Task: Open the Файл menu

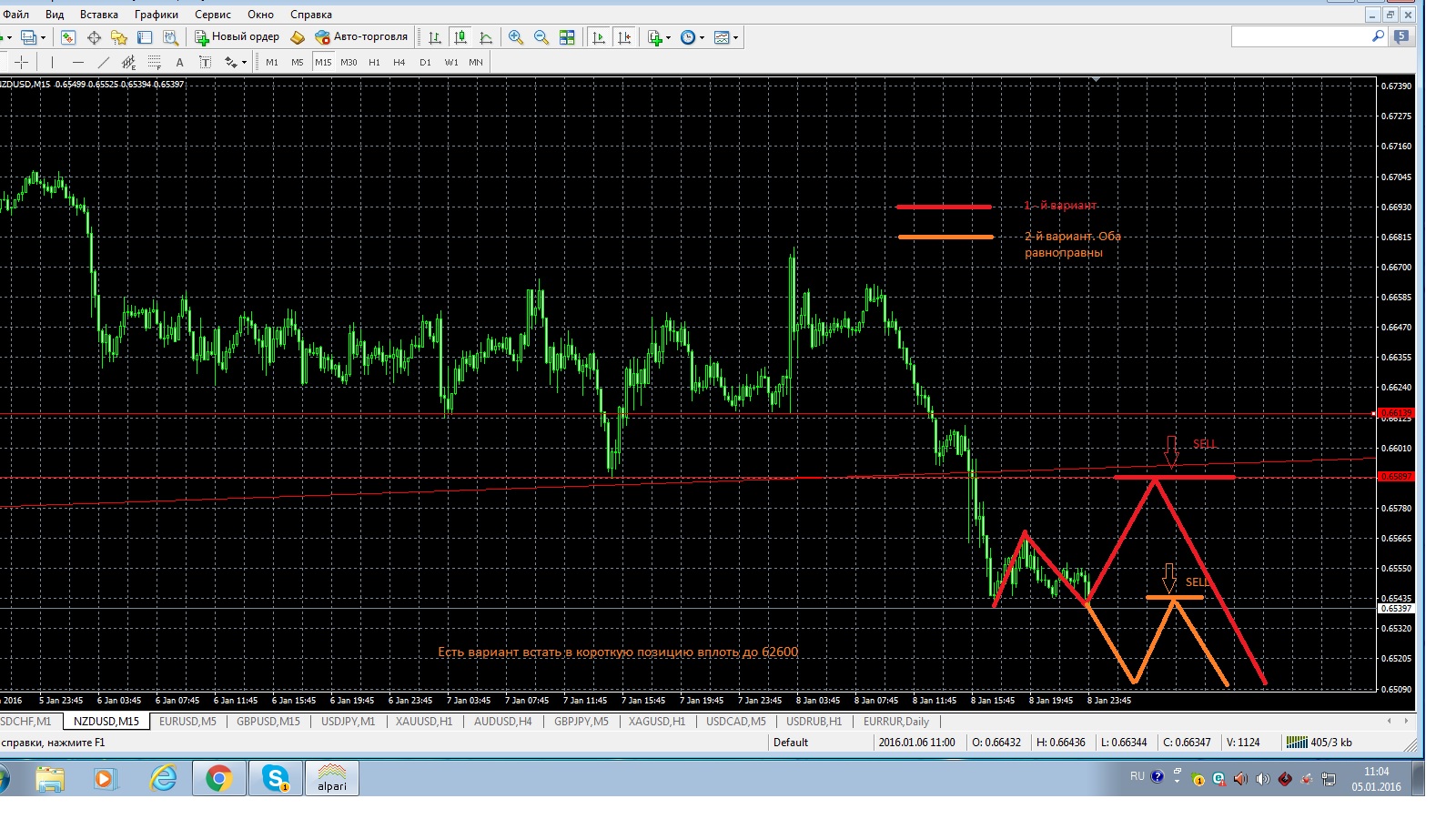Action: point(15,15)
